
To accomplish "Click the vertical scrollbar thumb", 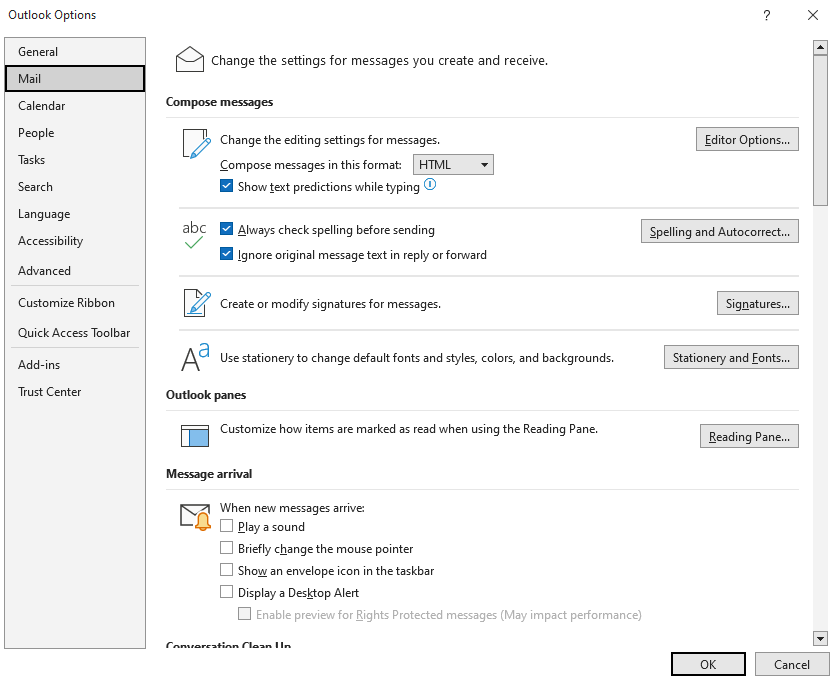I will tap(820, 130).
